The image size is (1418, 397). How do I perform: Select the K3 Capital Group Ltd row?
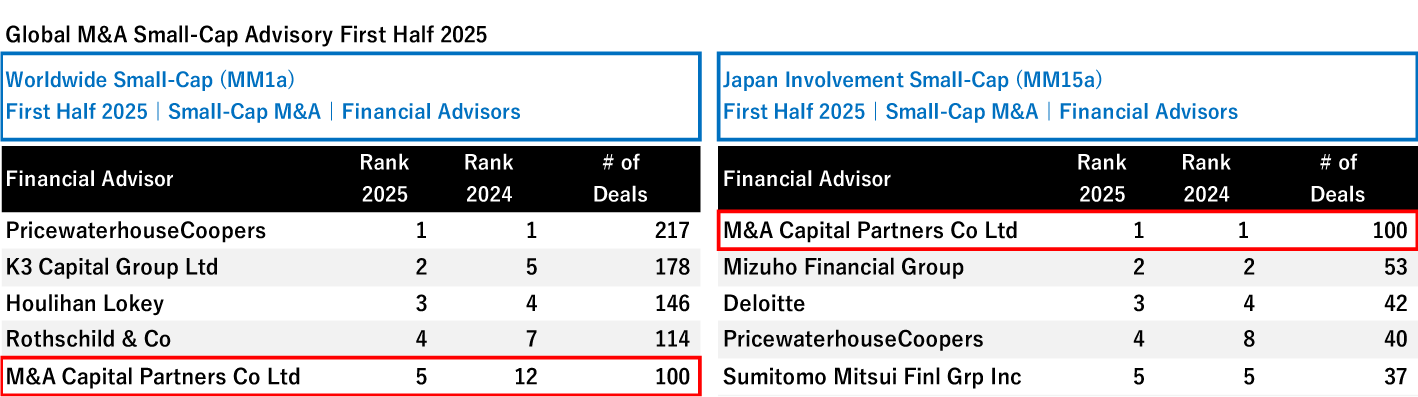coord(350,267)
